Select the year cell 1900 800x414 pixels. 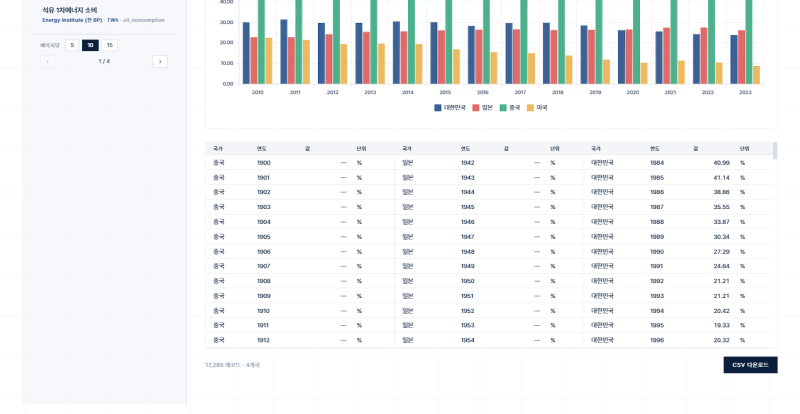264,163
